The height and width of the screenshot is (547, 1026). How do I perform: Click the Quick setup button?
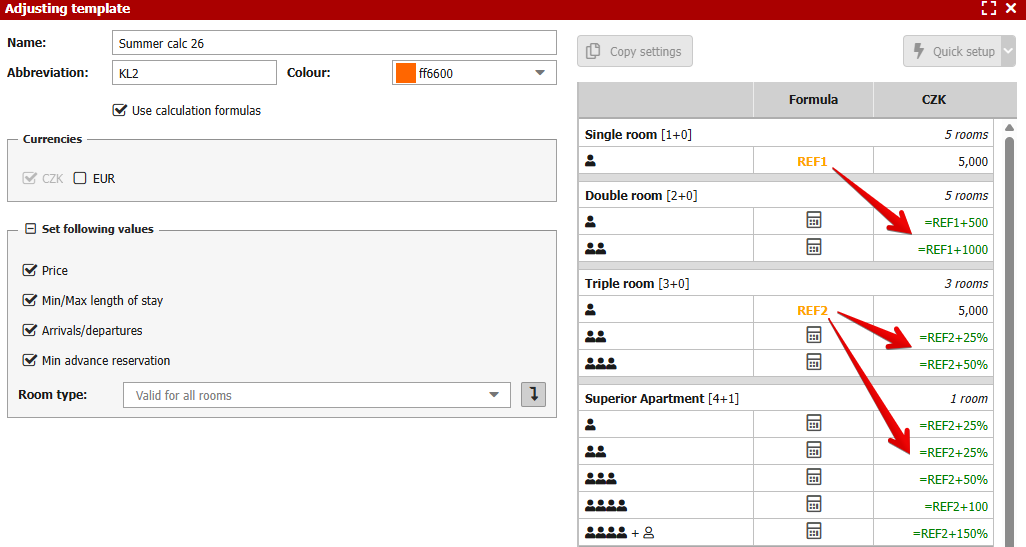pyautogui.click(x=952, y=51)
